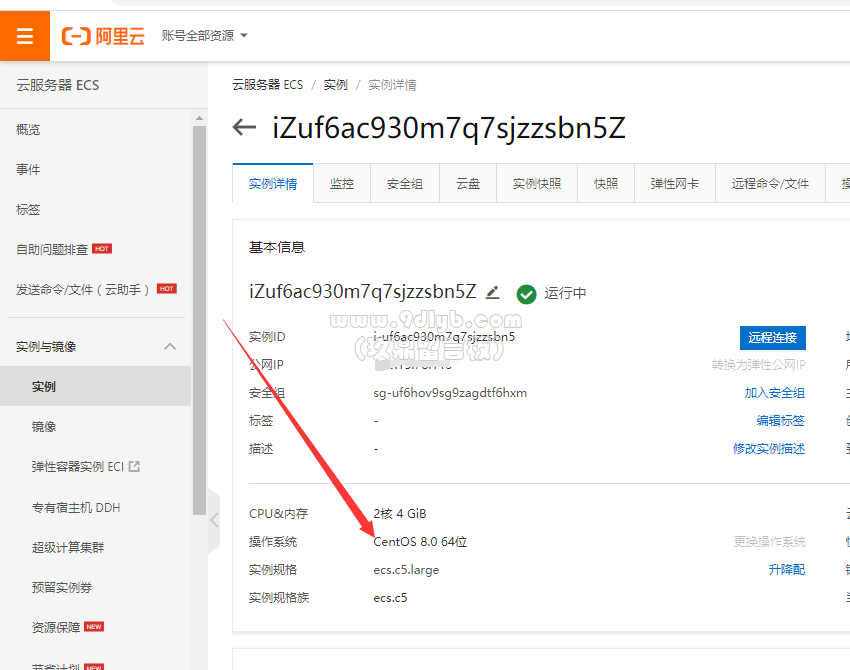The width and height of the screenshot is (850, 670).
Task: Click the 运行中 status text
Action: tap(565, 293)
